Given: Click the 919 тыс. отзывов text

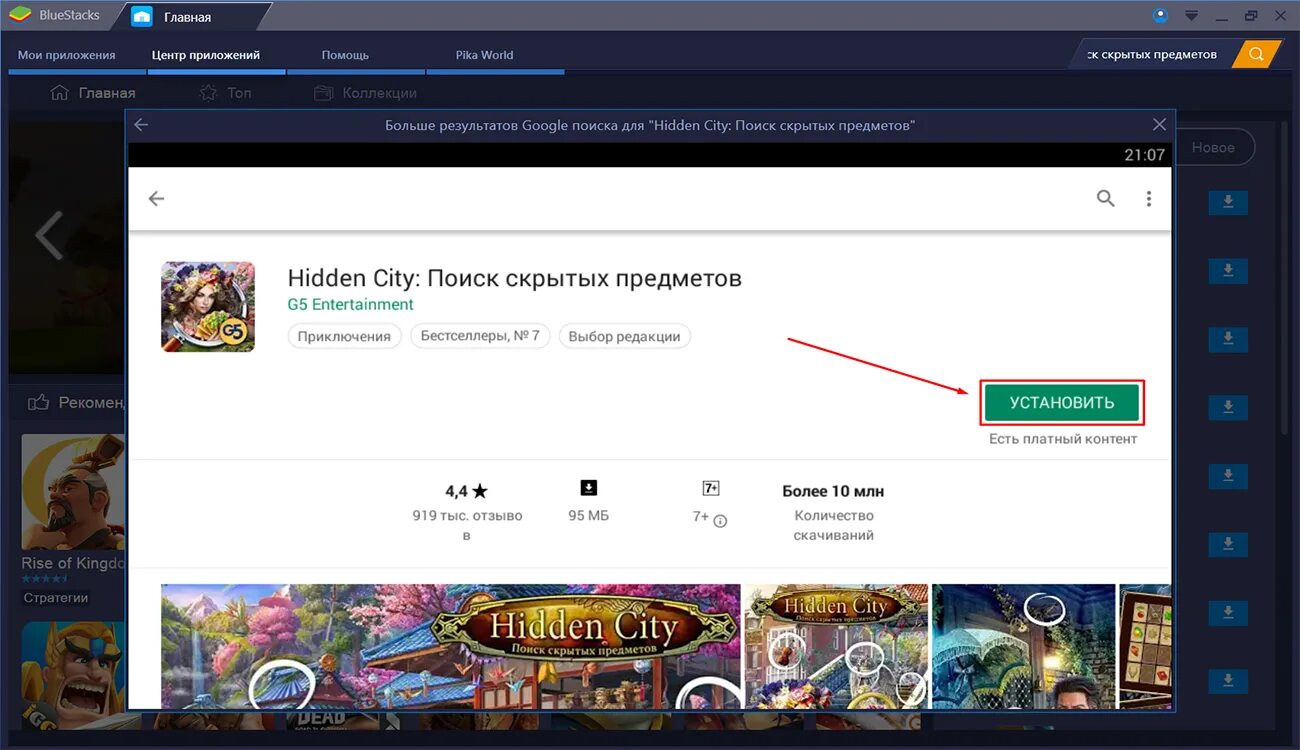Looking at the screenshot, I should point(467,525).
